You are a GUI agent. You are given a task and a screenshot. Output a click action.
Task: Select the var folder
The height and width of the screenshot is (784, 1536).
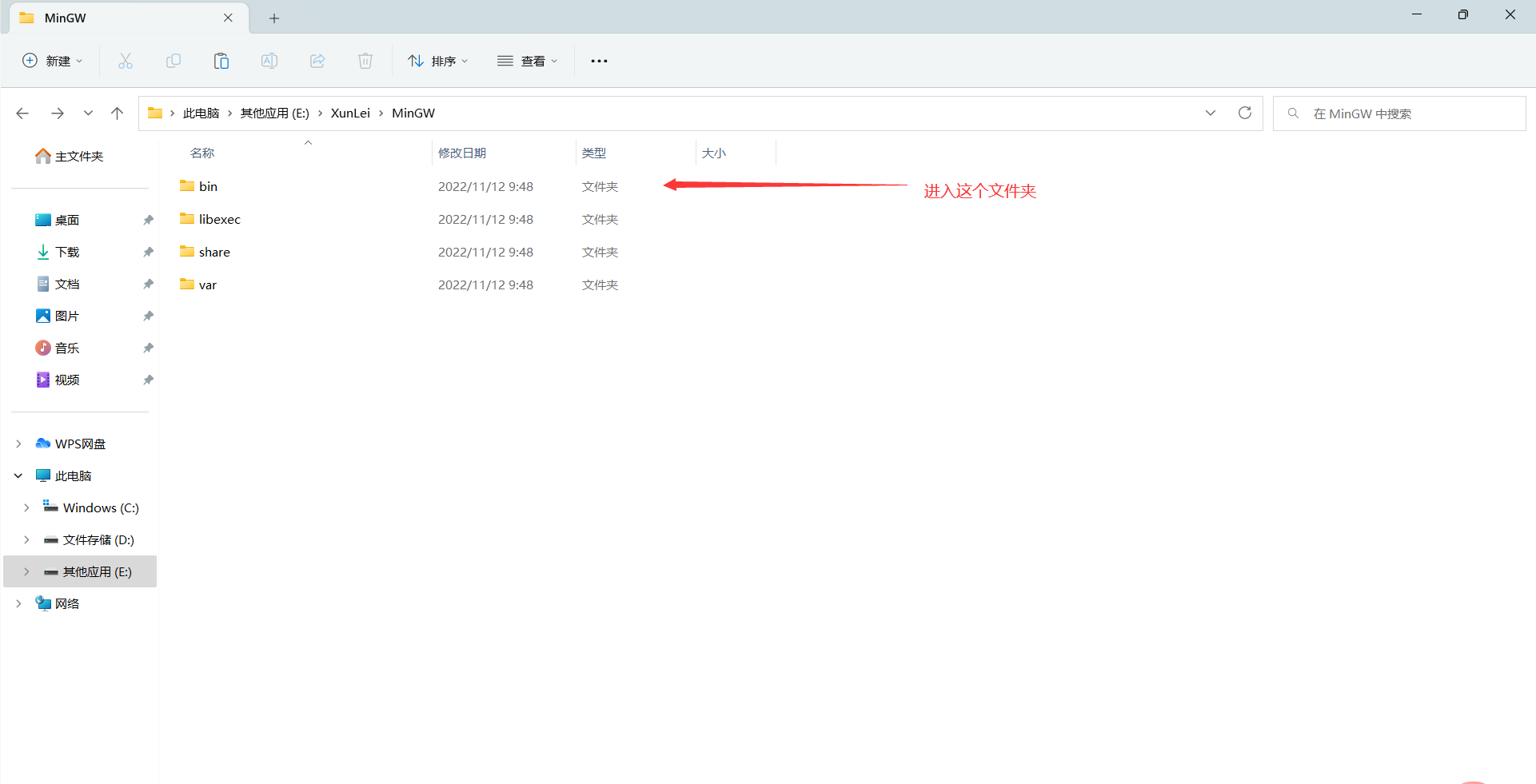click(208, 285)
